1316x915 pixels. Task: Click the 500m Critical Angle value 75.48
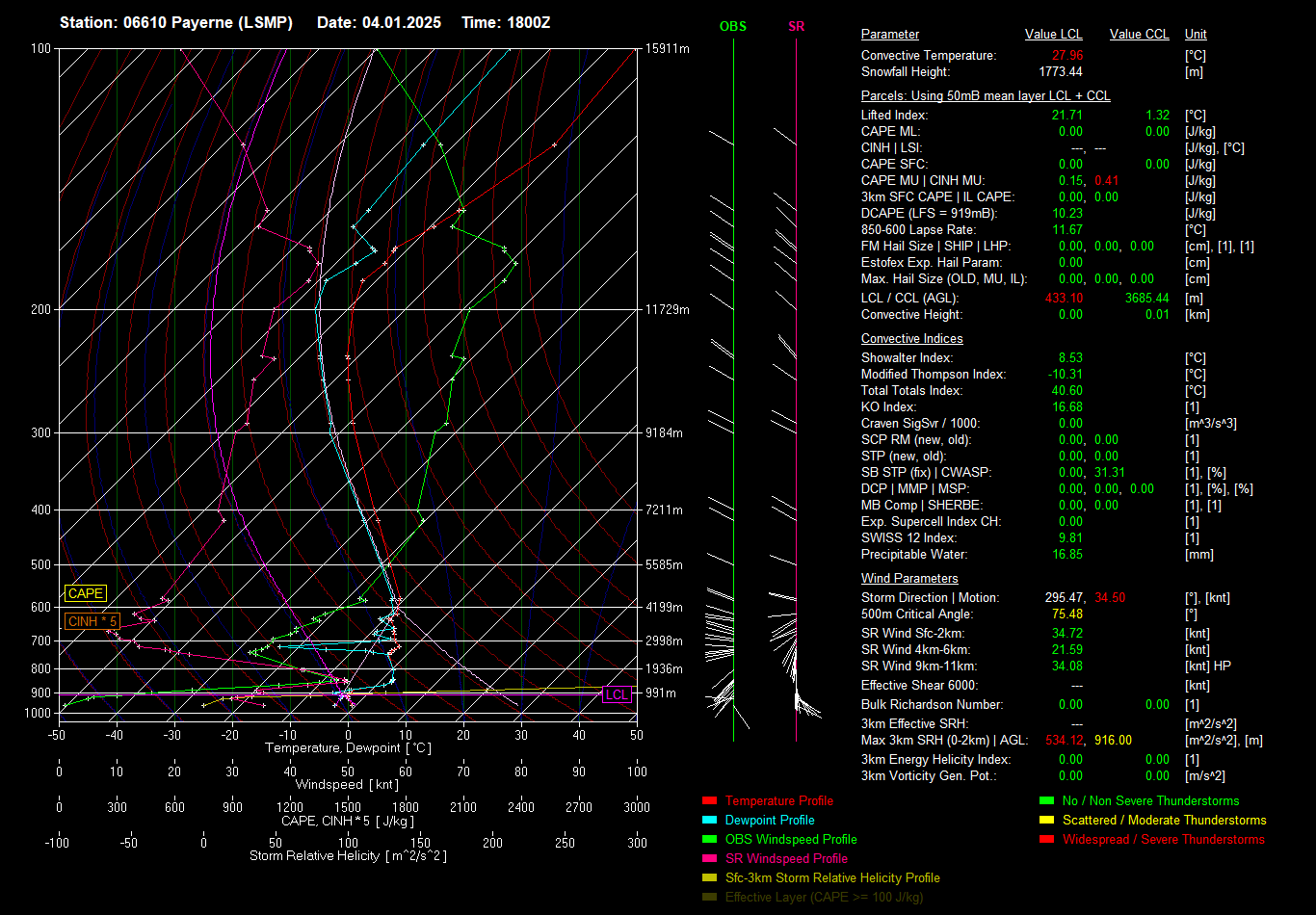(x=1067, y=614)
